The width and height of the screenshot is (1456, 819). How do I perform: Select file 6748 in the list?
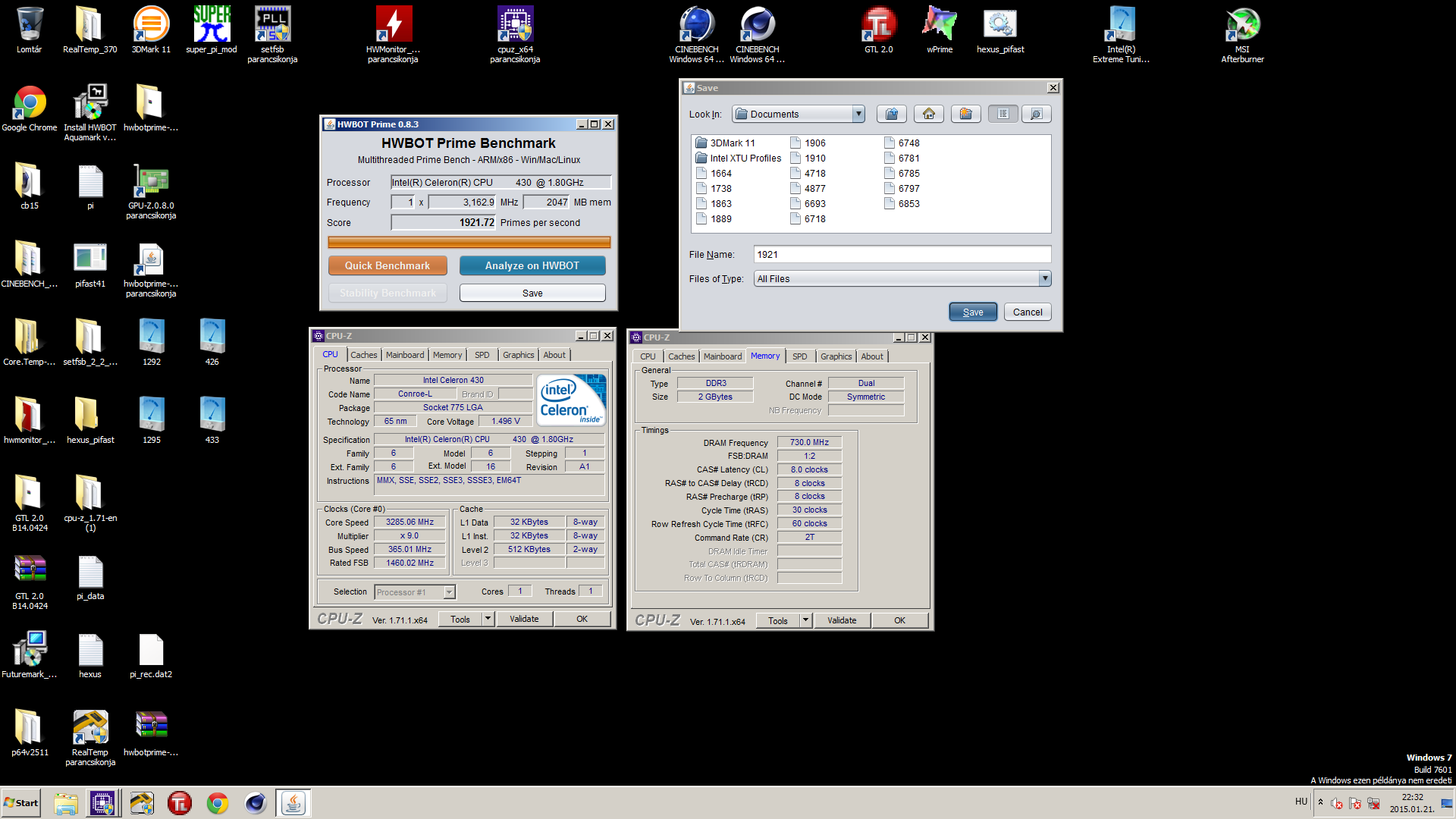902,143
